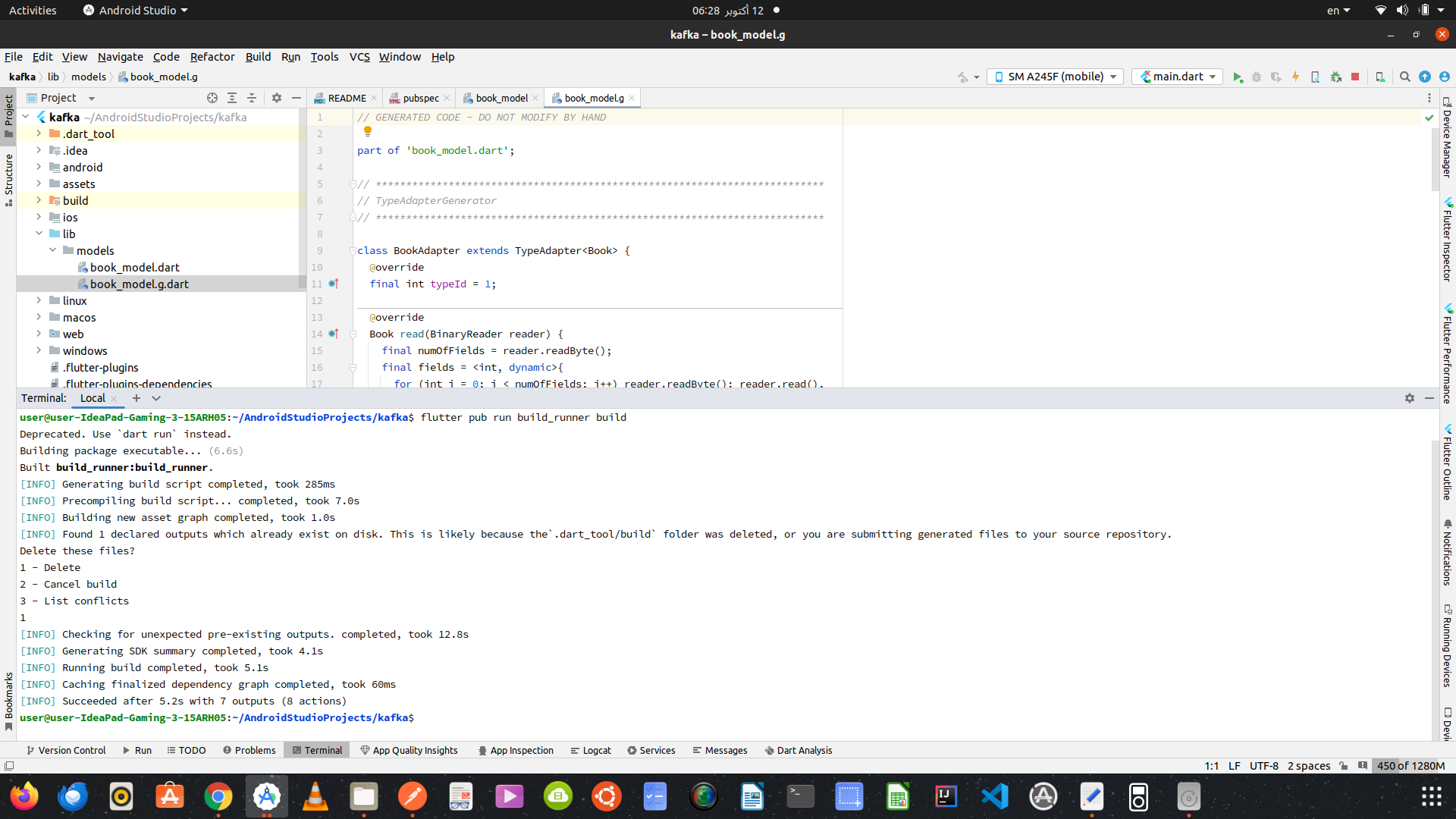1456x819 pixels.
Task: Open the Navigate menu
Action: 120,57
